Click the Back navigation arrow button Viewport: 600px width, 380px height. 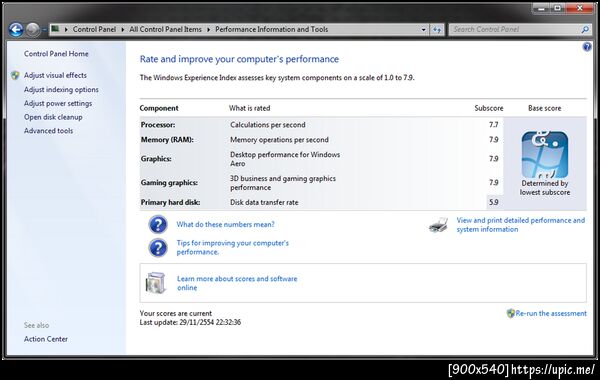[16, 29]
